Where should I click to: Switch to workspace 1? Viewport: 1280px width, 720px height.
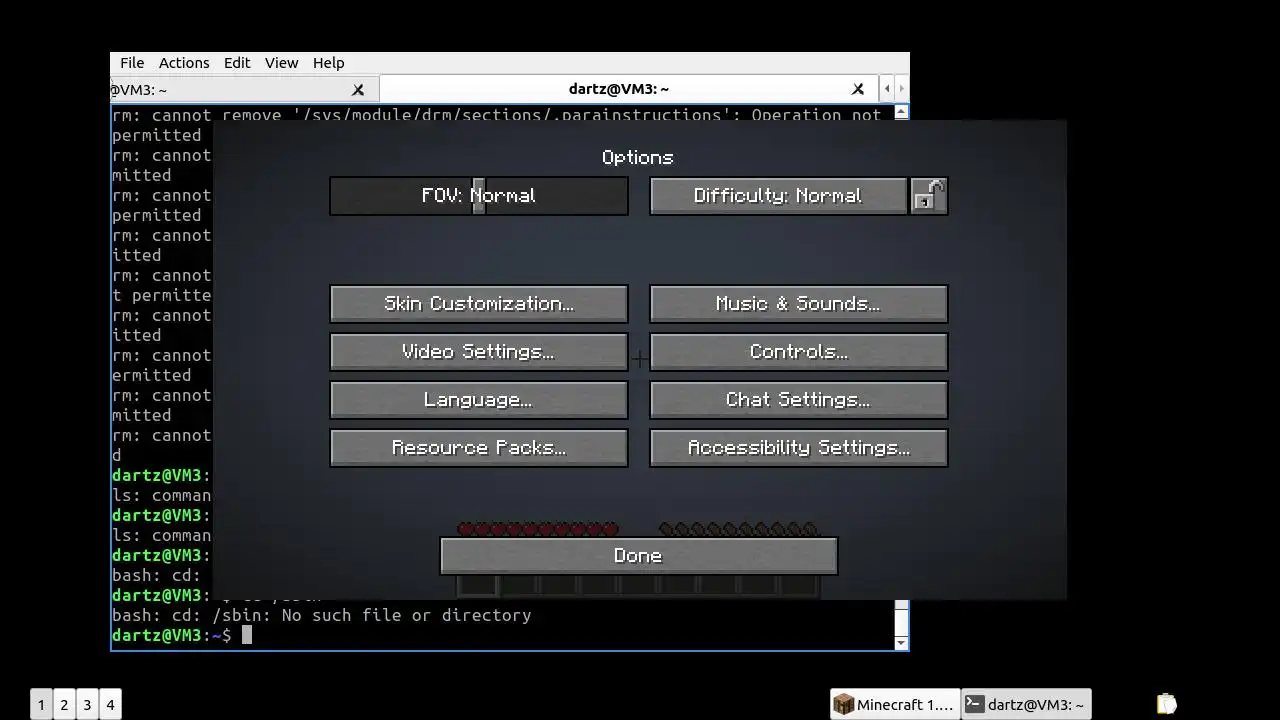[41, 705]
